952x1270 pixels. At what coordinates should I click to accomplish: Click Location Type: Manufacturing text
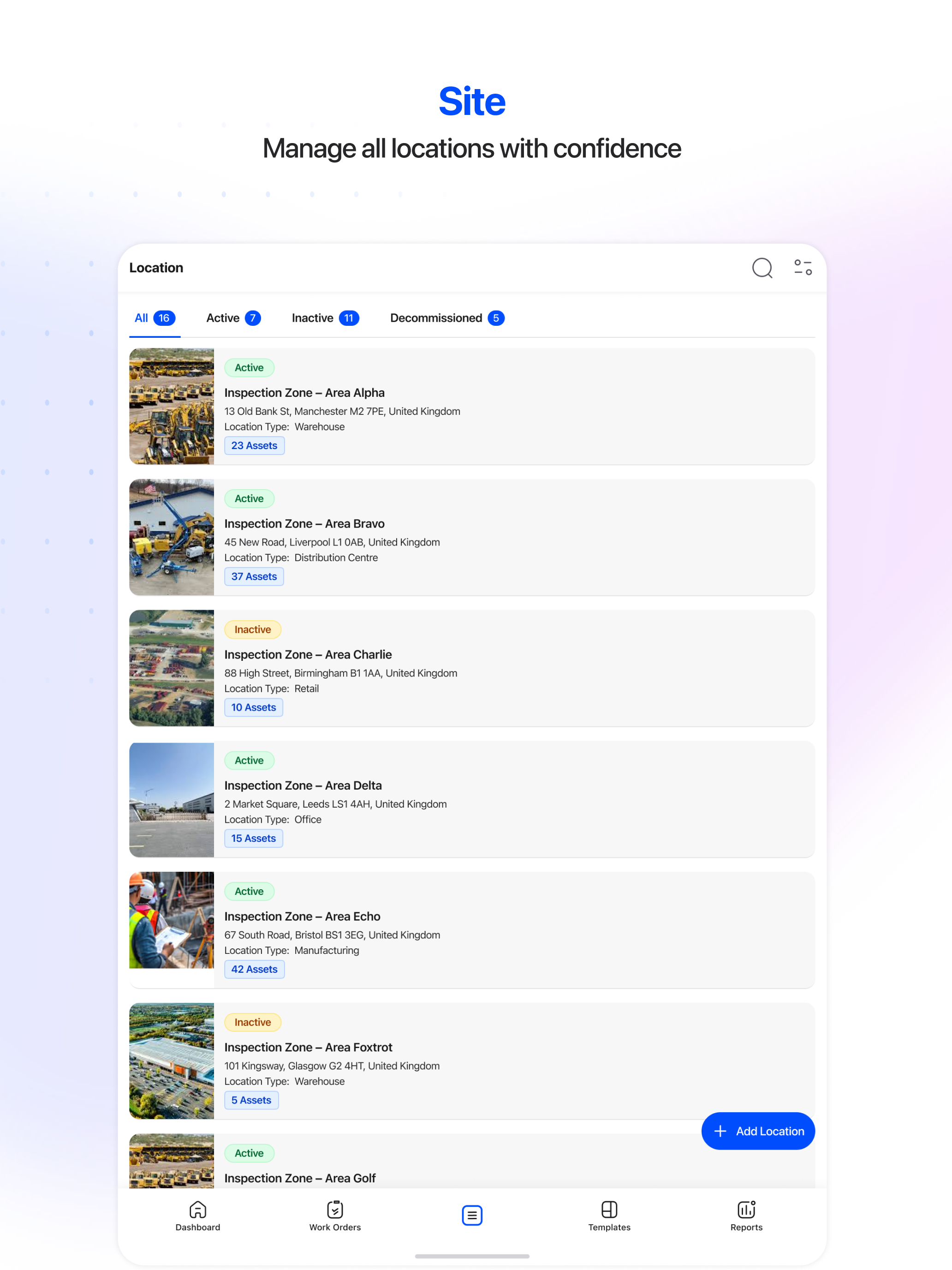click(292, 950)
